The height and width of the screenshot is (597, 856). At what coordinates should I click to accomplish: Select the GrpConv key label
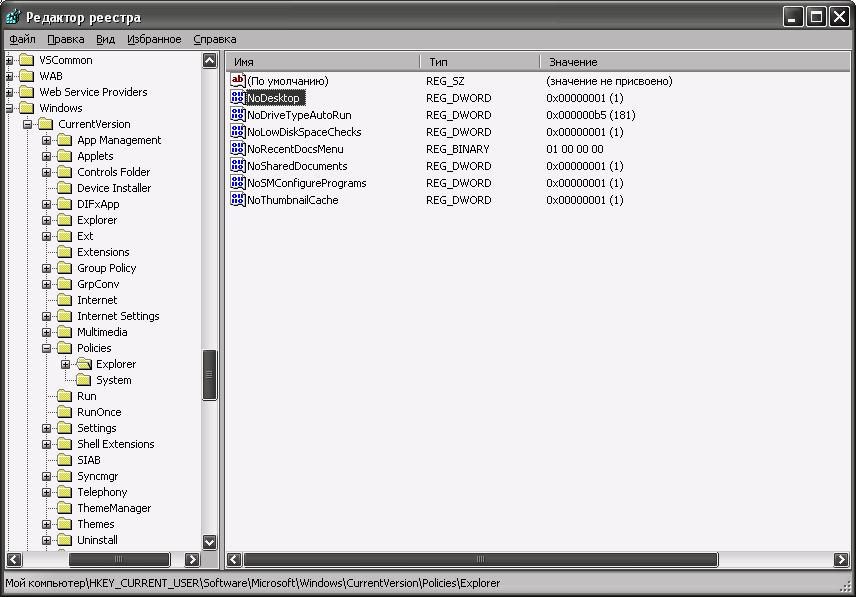(x=98, y=284)
